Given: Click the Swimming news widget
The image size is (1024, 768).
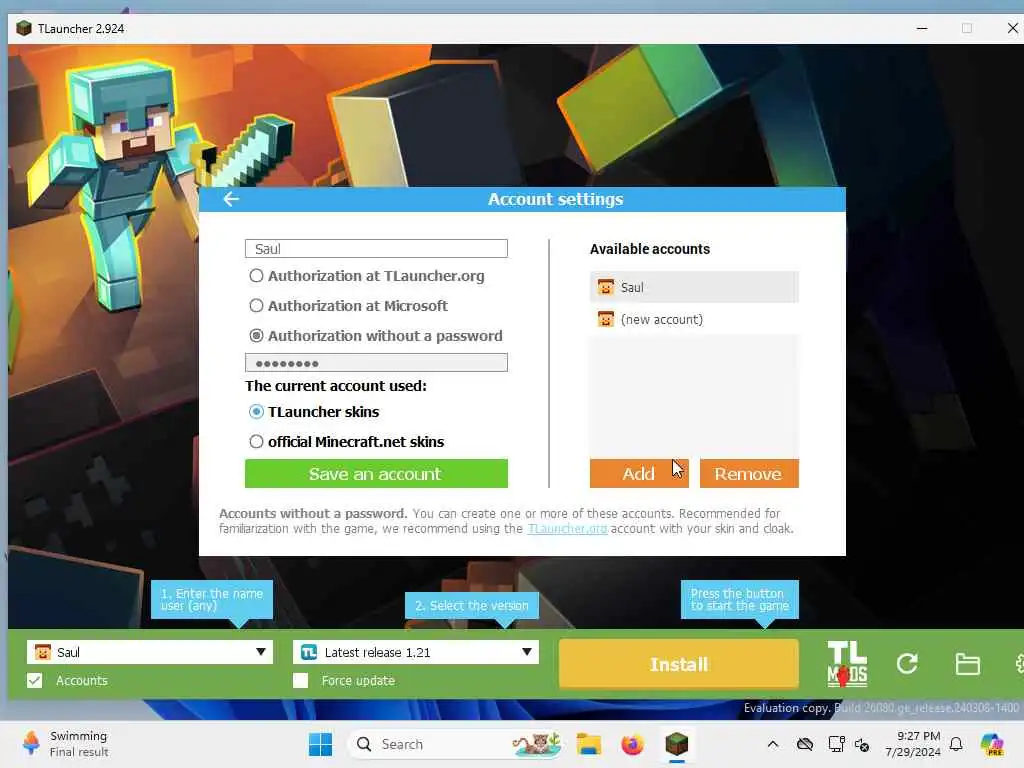Looking at the screenshot, I should [x=65, y=744].
